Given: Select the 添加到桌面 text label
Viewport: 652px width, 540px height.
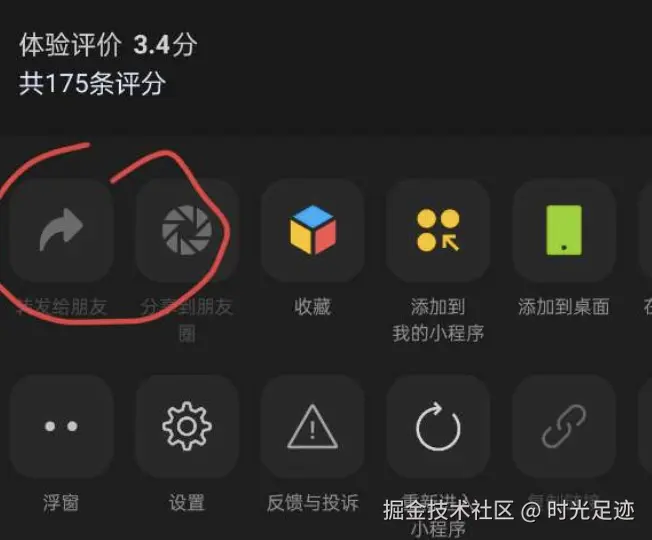Looking at the screenshot, I should pyautogui.click(x=564, y=307).
